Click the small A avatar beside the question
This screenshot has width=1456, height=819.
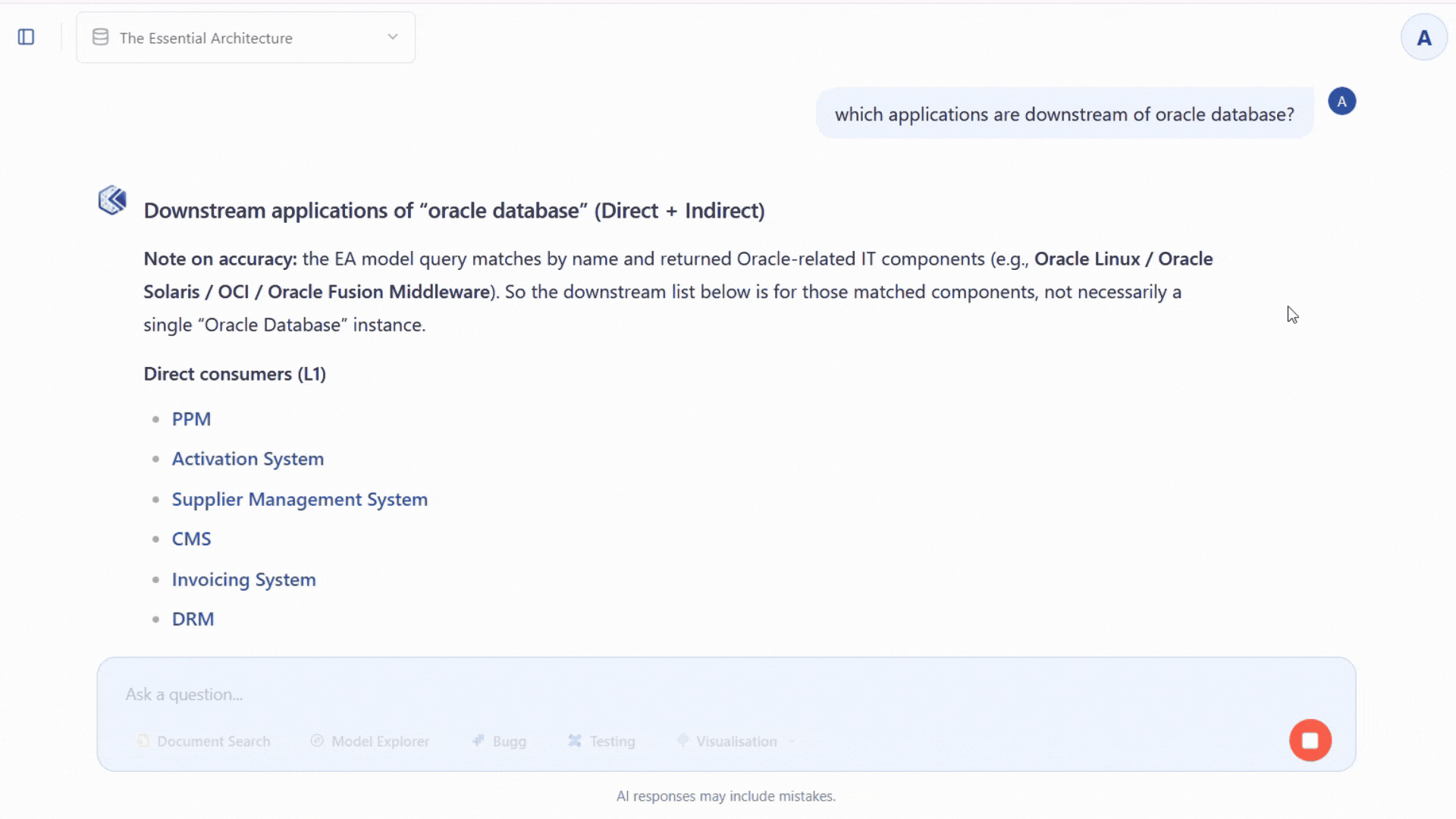1341,102
